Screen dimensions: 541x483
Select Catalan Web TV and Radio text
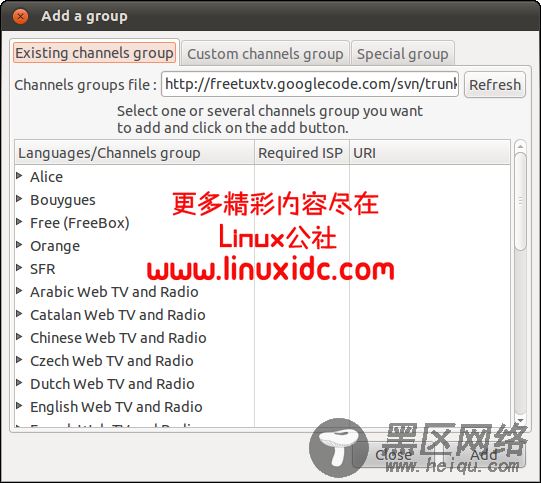click(x=118, y=315)
